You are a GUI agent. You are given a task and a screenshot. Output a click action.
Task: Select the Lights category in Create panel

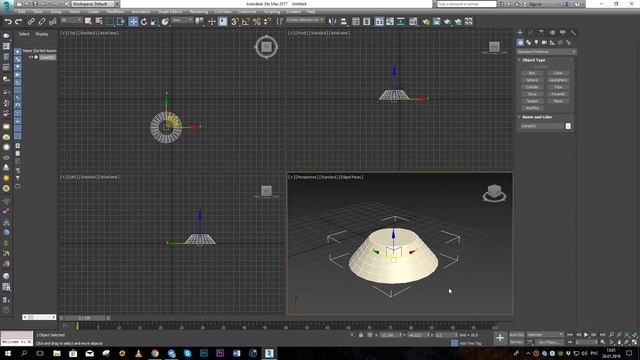click(x=536, y=42)
